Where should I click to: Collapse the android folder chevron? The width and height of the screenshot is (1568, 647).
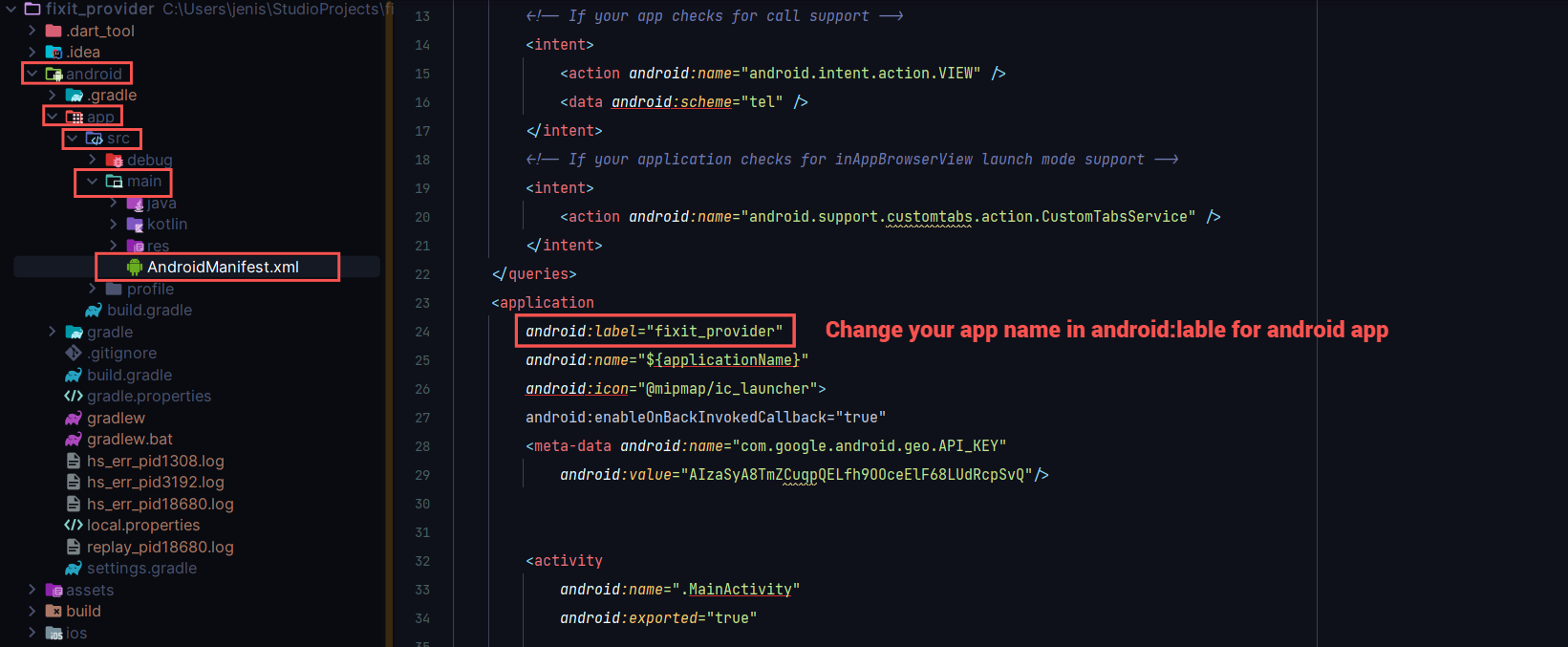click(x=32, y=74)
